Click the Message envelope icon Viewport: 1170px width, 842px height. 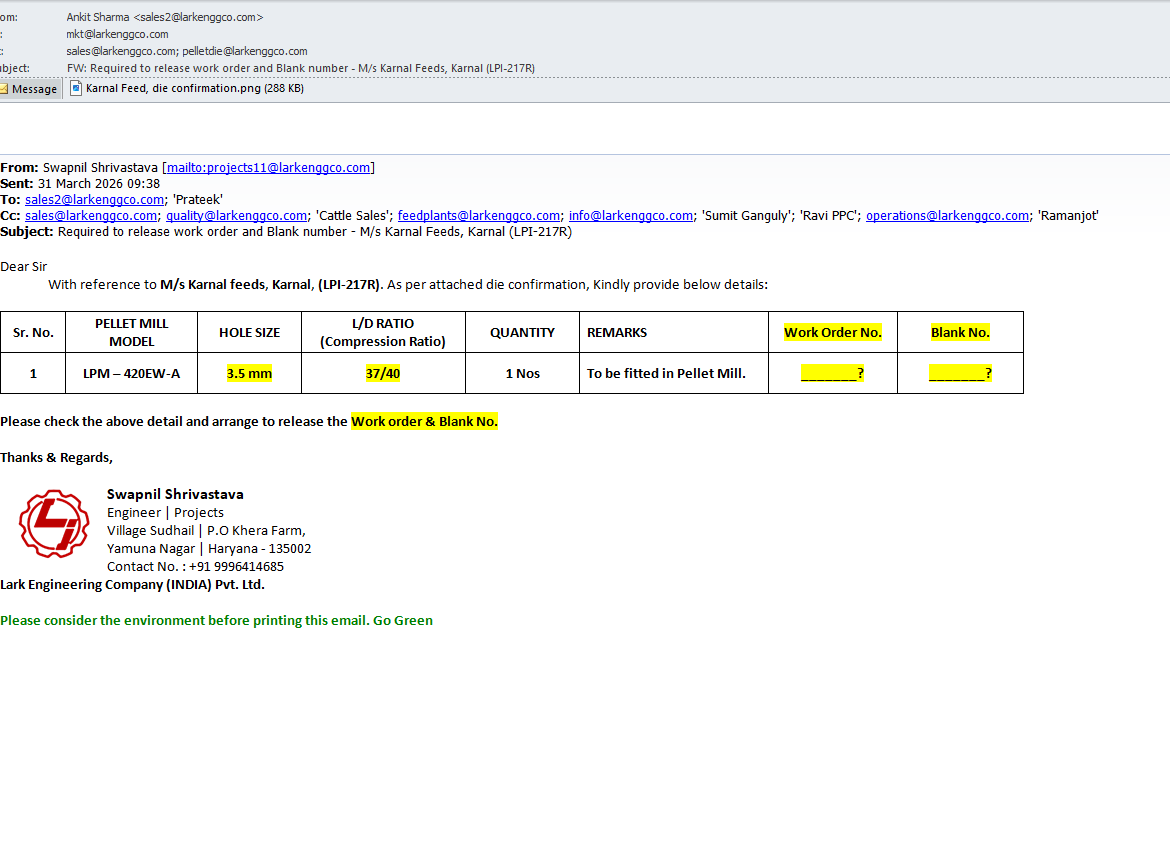4,89
